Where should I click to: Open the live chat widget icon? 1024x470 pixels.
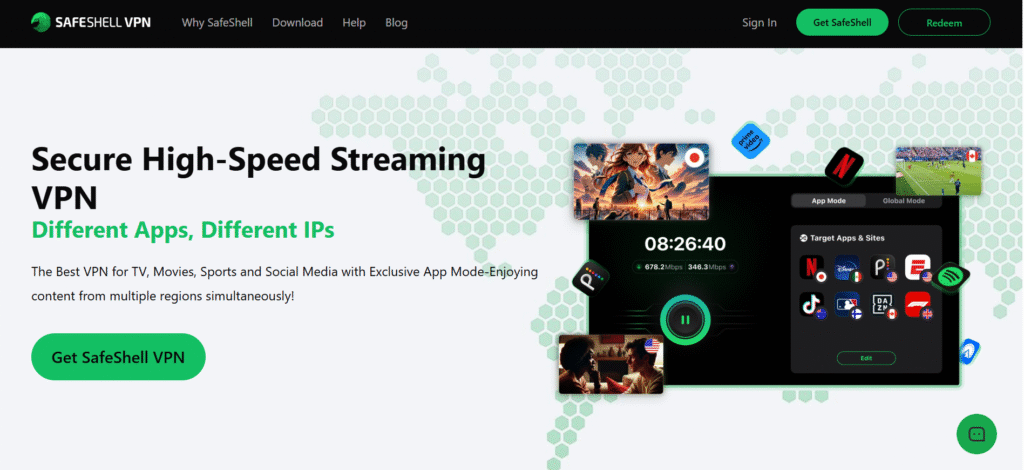pyautogui.click(x=976, y=434)
